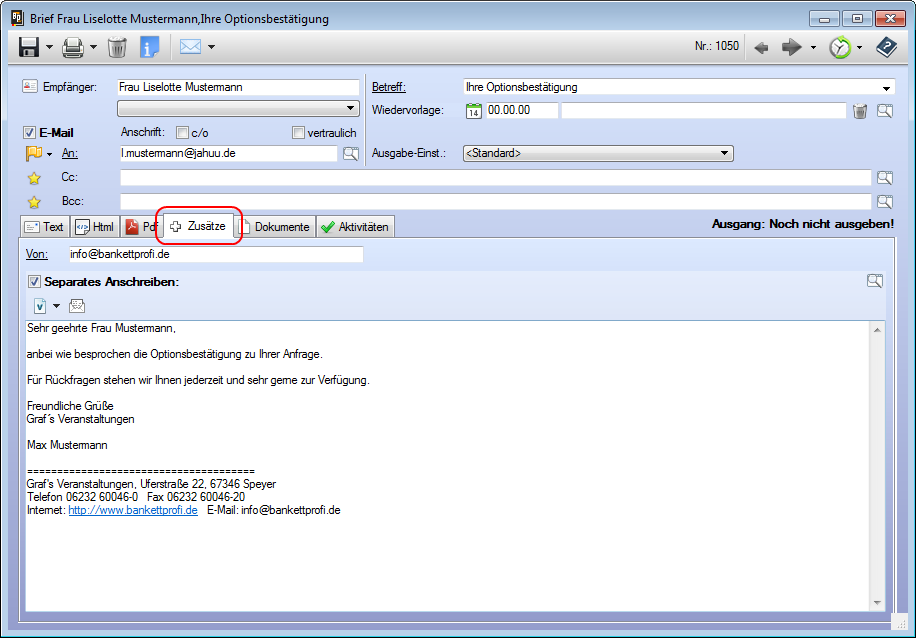Viewport: 916px width, 638px height.
Task: Tick the vertraulich checkbox
Action: click(298, 133)
